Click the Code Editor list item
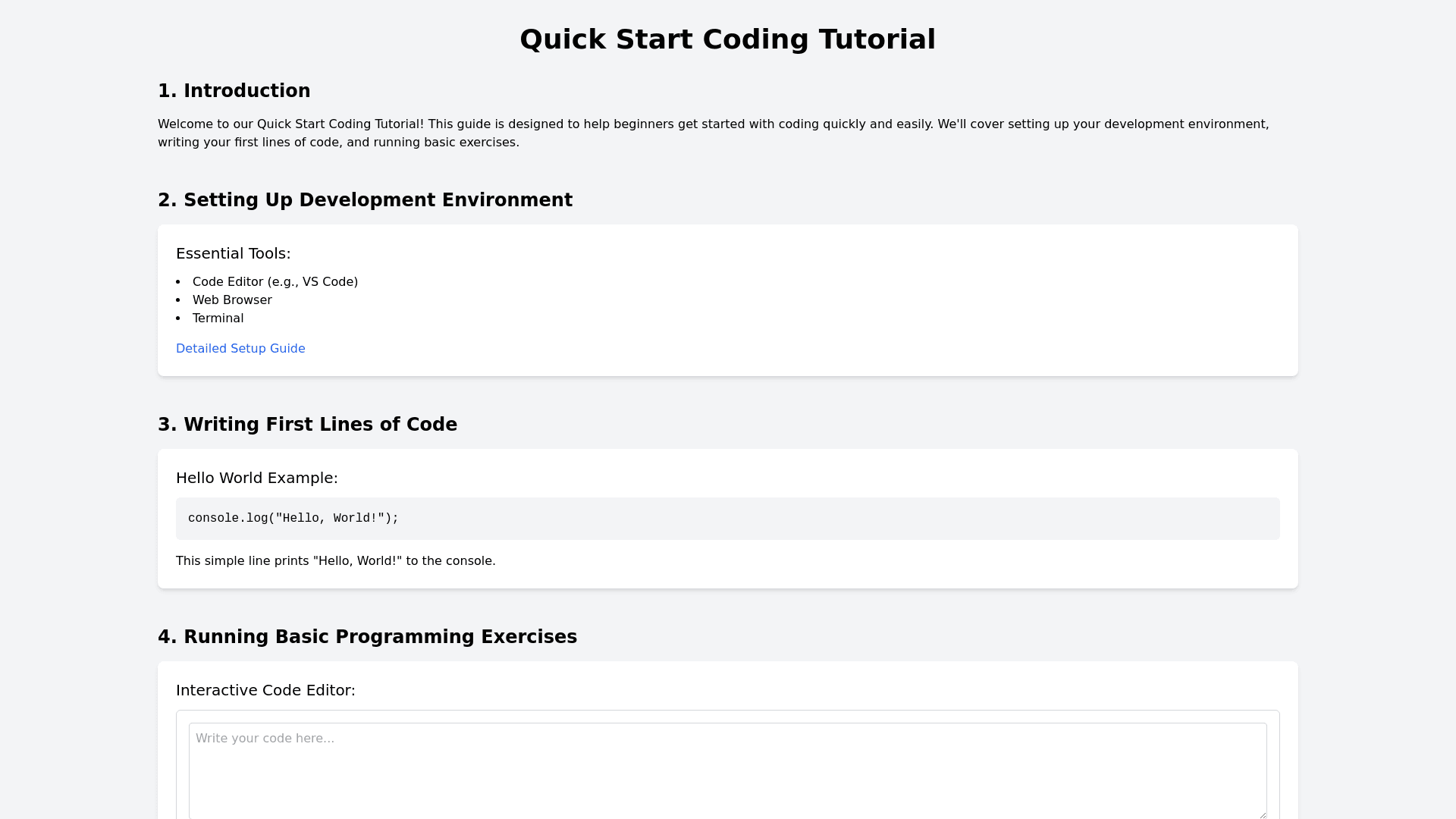Screen dimensions: 1456x819 tap(275, 282)
